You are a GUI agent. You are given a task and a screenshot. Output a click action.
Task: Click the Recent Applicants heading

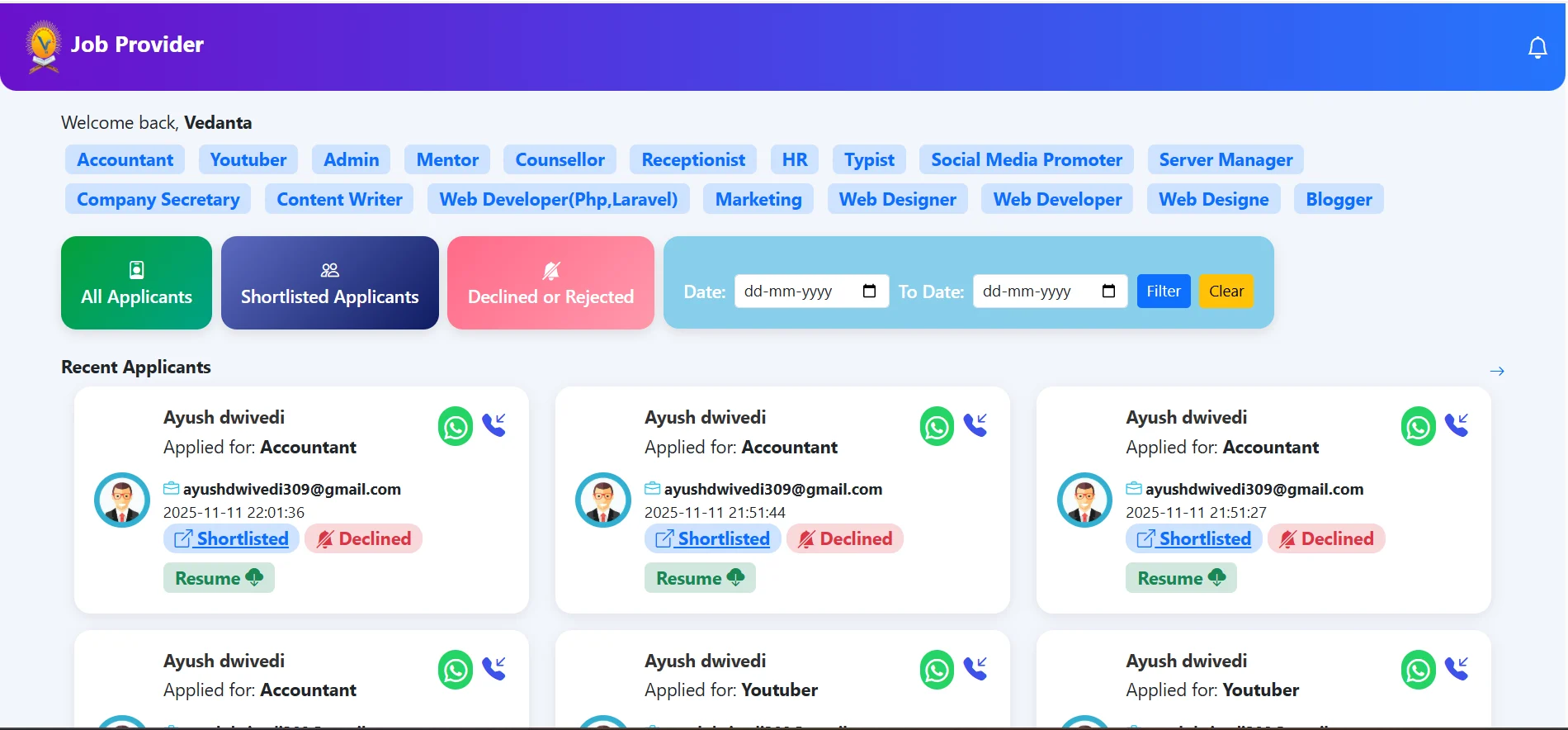point(136,367)
